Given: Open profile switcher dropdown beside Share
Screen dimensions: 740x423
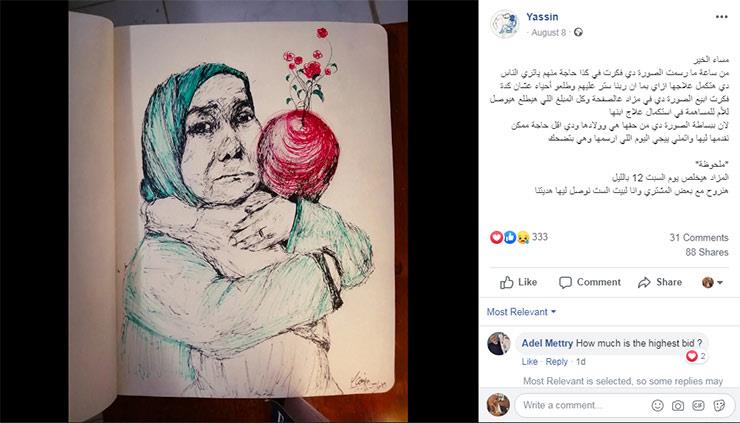Looking at the screenshot, I should point(712,282).
